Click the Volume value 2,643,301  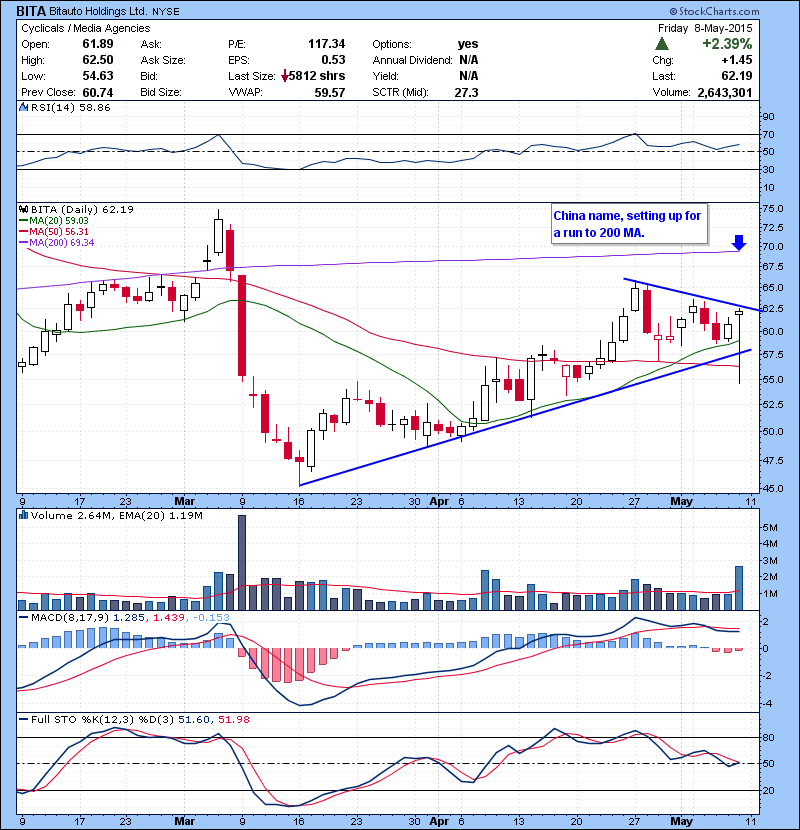coord(725,92)
